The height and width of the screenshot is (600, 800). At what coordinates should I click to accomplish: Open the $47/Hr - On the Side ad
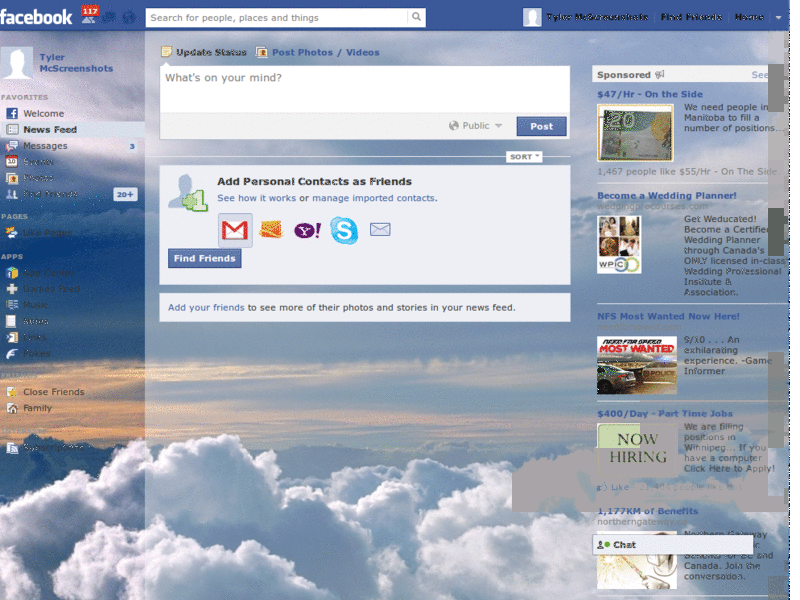tap(649, 94)
